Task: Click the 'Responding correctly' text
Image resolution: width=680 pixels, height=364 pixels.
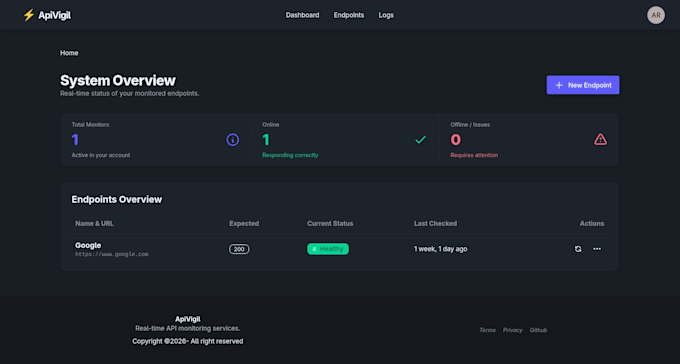Action: 290,155
